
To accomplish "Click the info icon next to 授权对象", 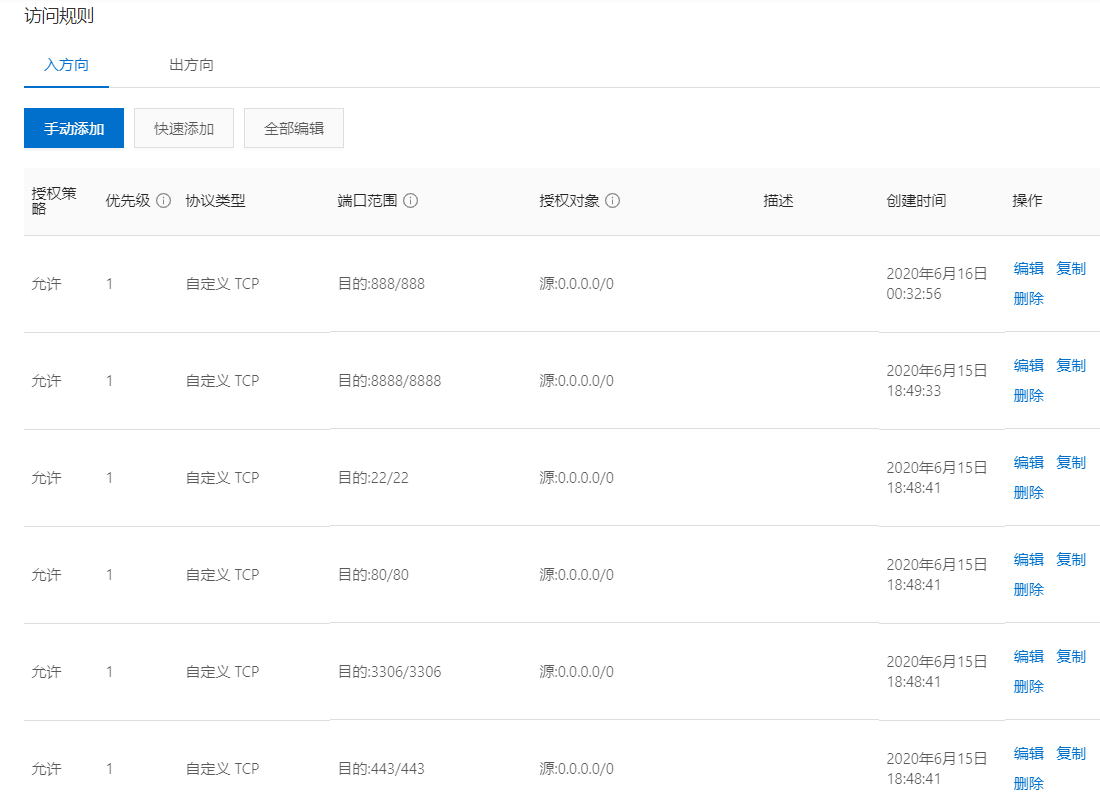I will tap(612, 201).
